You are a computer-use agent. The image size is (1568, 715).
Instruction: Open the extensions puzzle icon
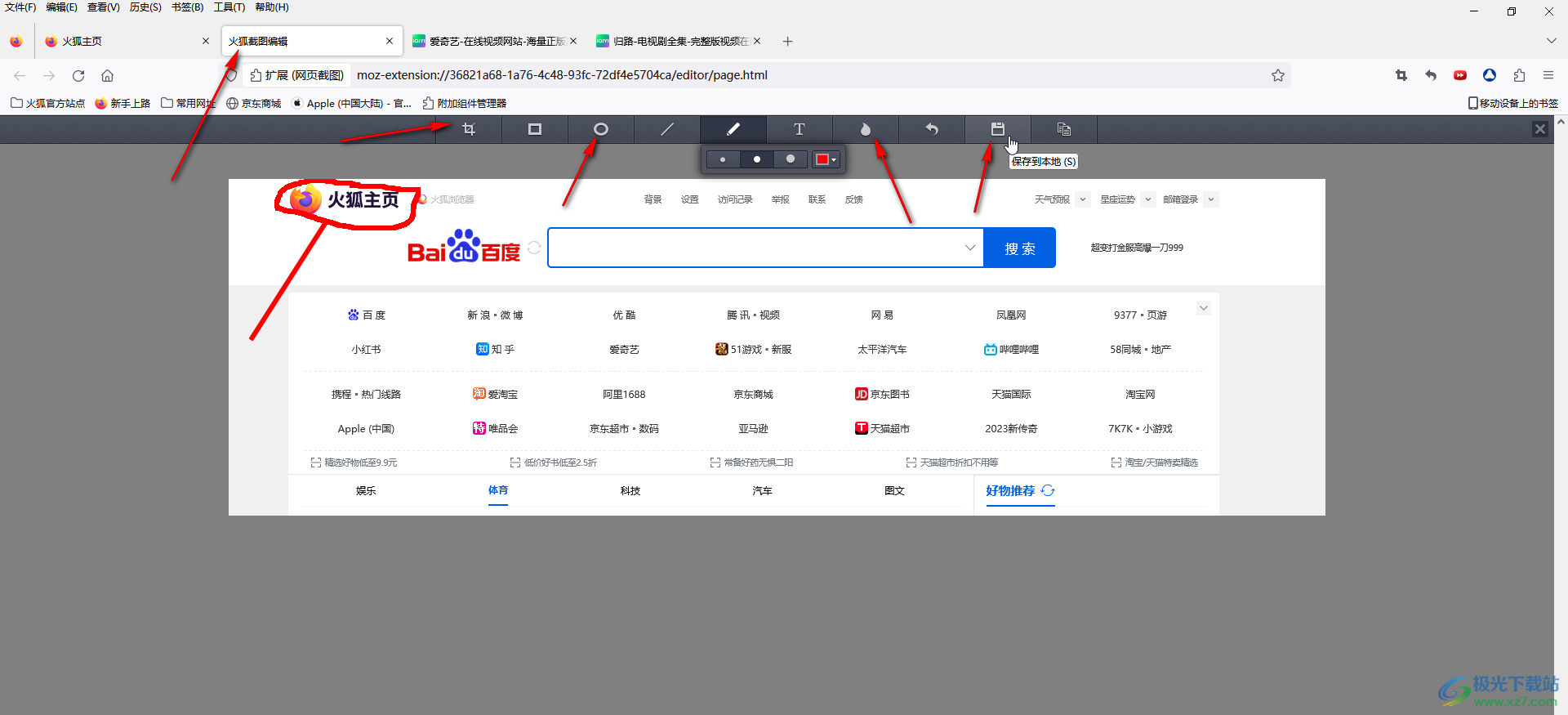coord(1519,75)
